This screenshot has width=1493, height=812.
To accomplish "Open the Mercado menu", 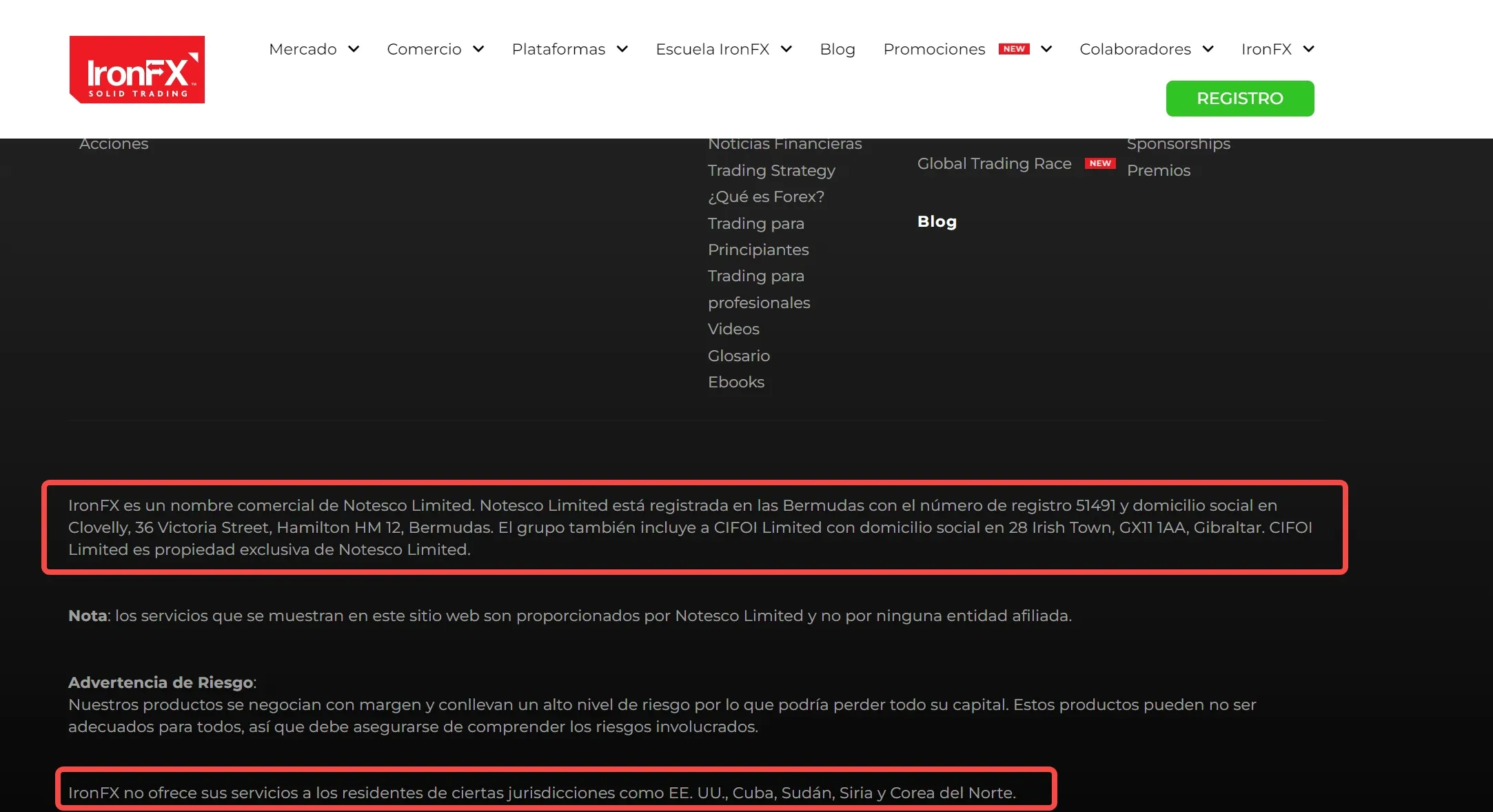I will coord(303,49).
